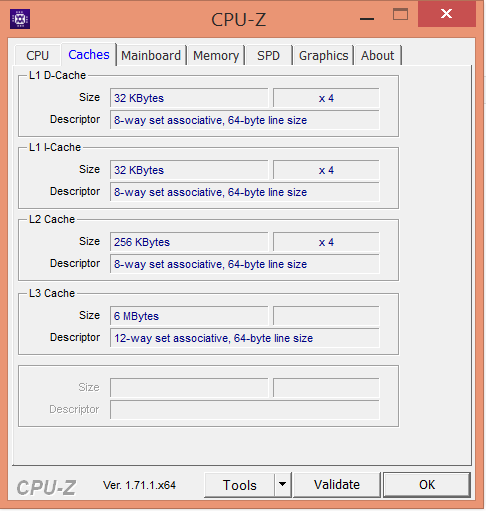Screen dimensions: 486x511
Task: Go to the Memory tab
Action: coord(216,55)
